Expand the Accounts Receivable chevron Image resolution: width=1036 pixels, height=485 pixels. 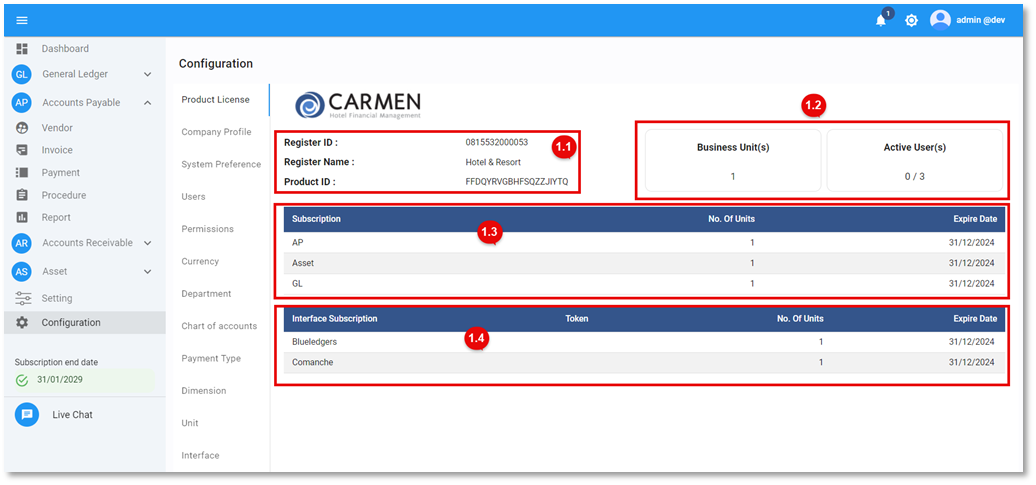click(x=147, y=243)
